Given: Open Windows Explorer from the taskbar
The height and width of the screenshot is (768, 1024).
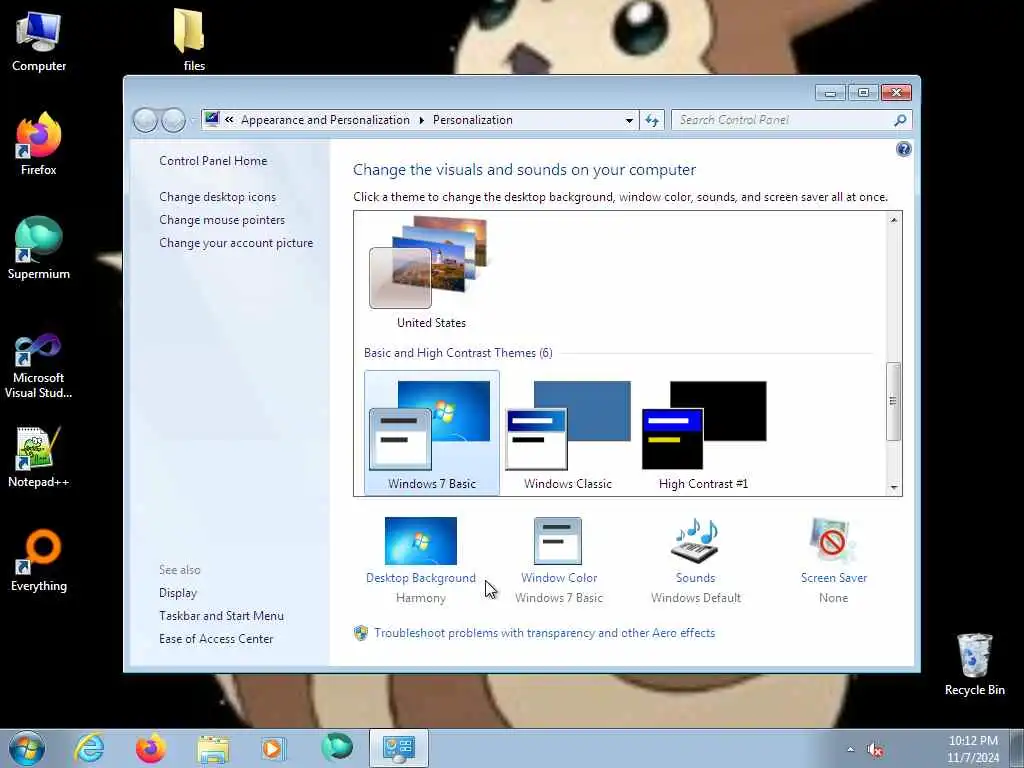Looking at the screenshot, I should [213, 749].
